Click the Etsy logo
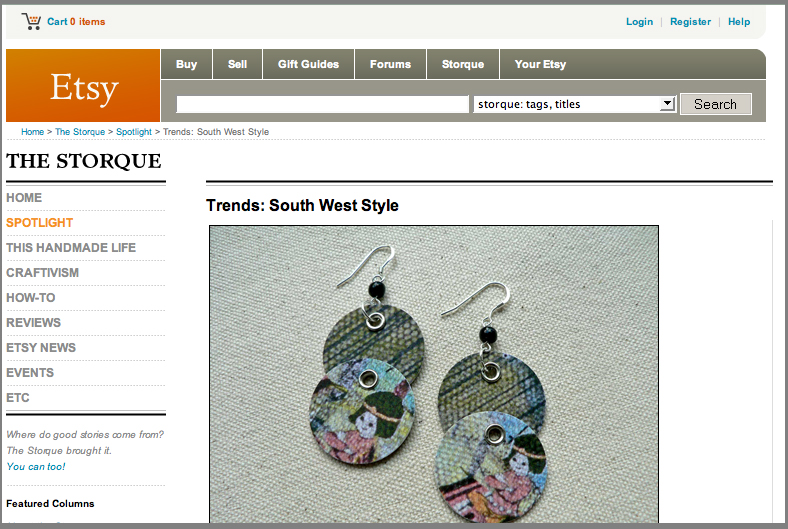 83,85
